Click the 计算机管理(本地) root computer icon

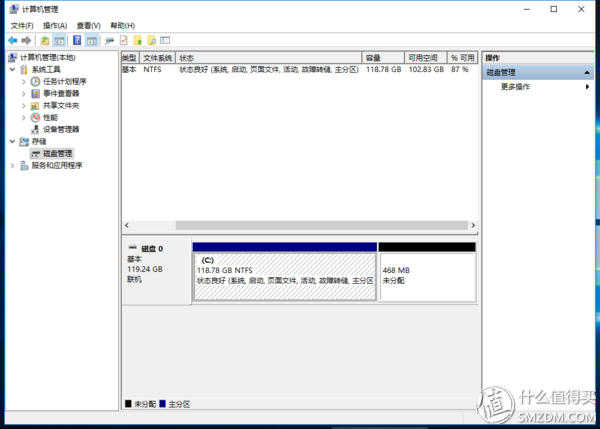pyautogui.click(x=13, y=57)
